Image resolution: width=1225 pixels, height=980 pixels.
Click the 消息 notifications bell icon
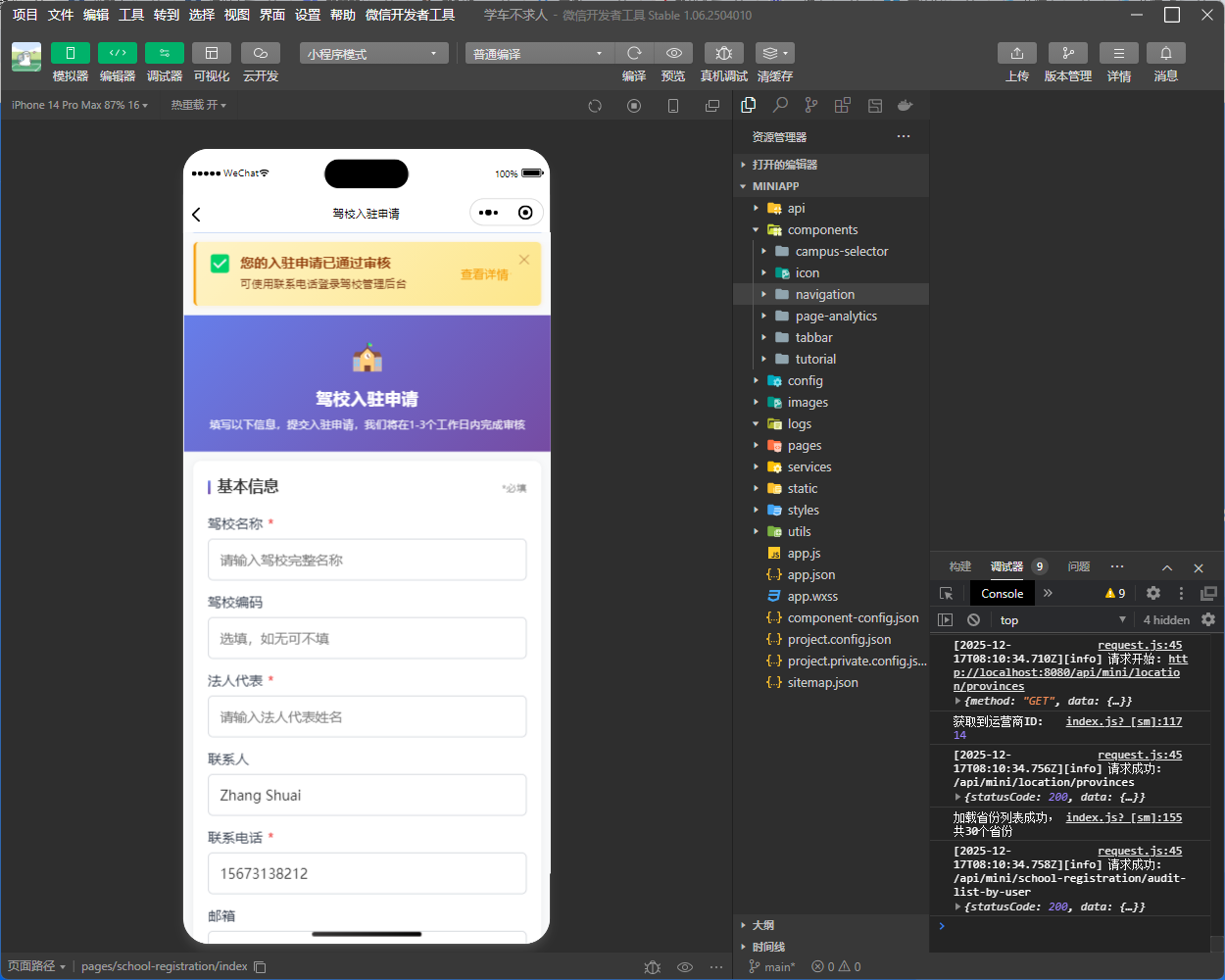(1166, 53)
